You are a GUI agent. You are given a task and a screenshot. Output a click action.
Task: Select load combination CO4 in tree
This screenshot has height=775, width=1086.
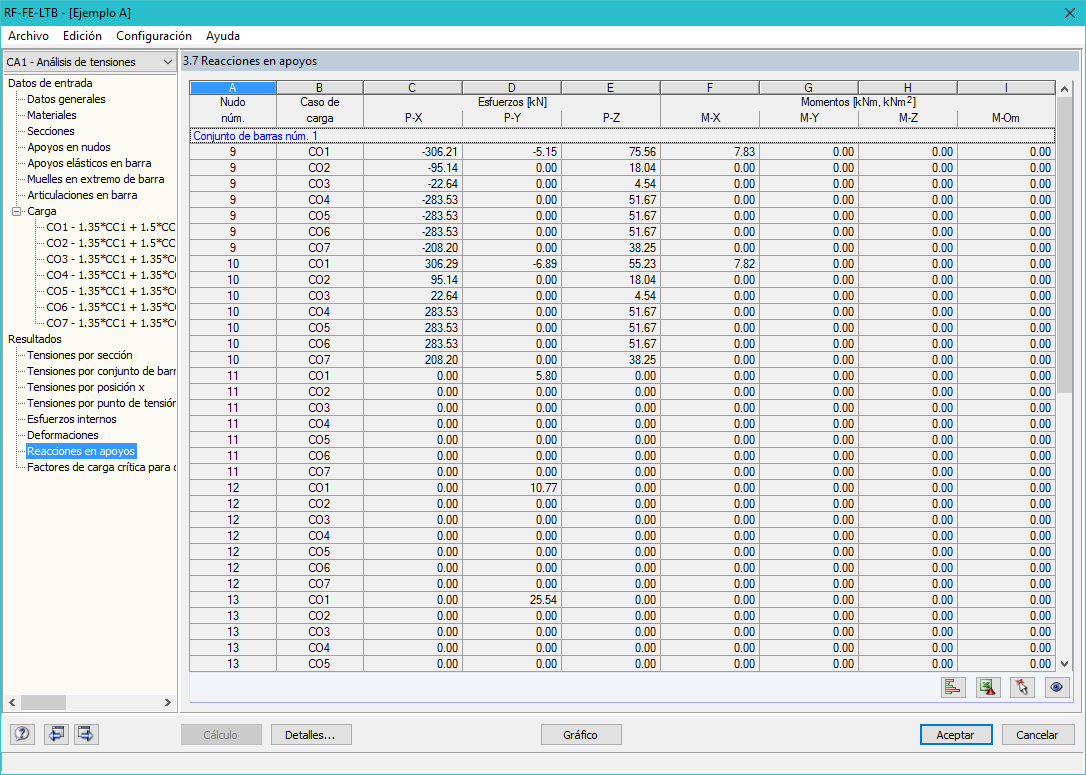(110, 275)
